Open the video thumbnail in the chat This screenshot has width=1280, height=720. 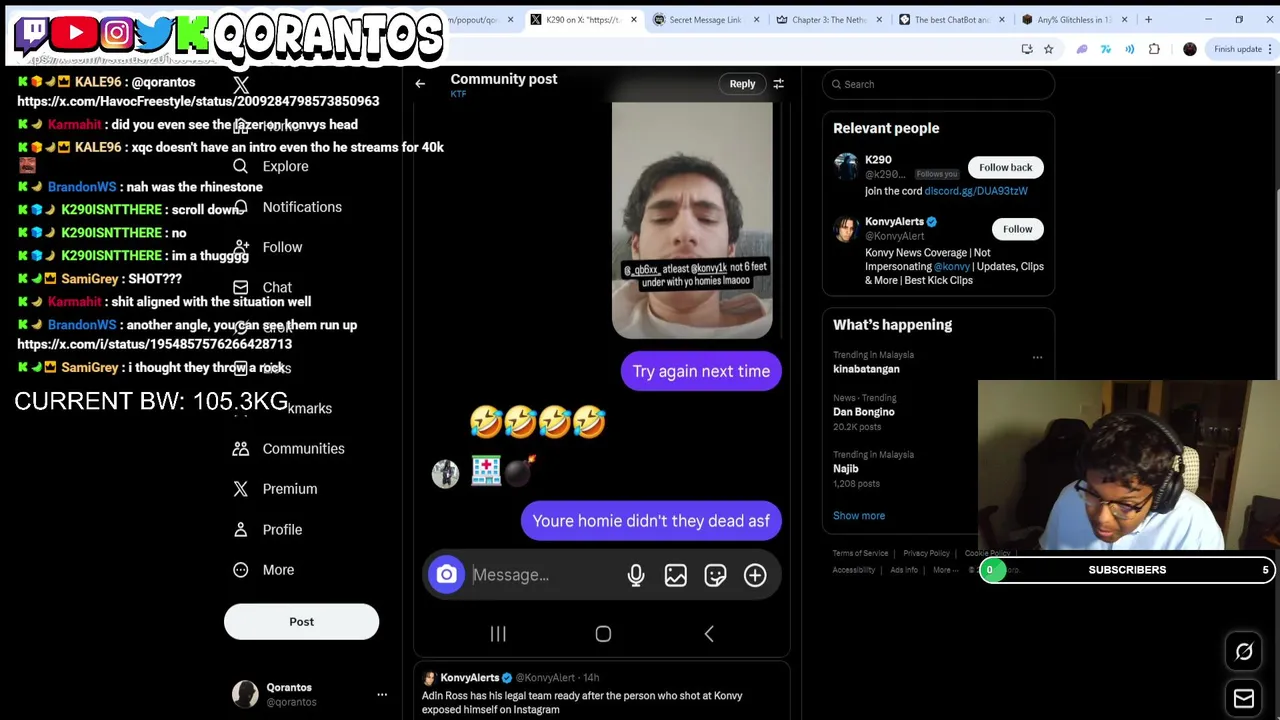692,220
